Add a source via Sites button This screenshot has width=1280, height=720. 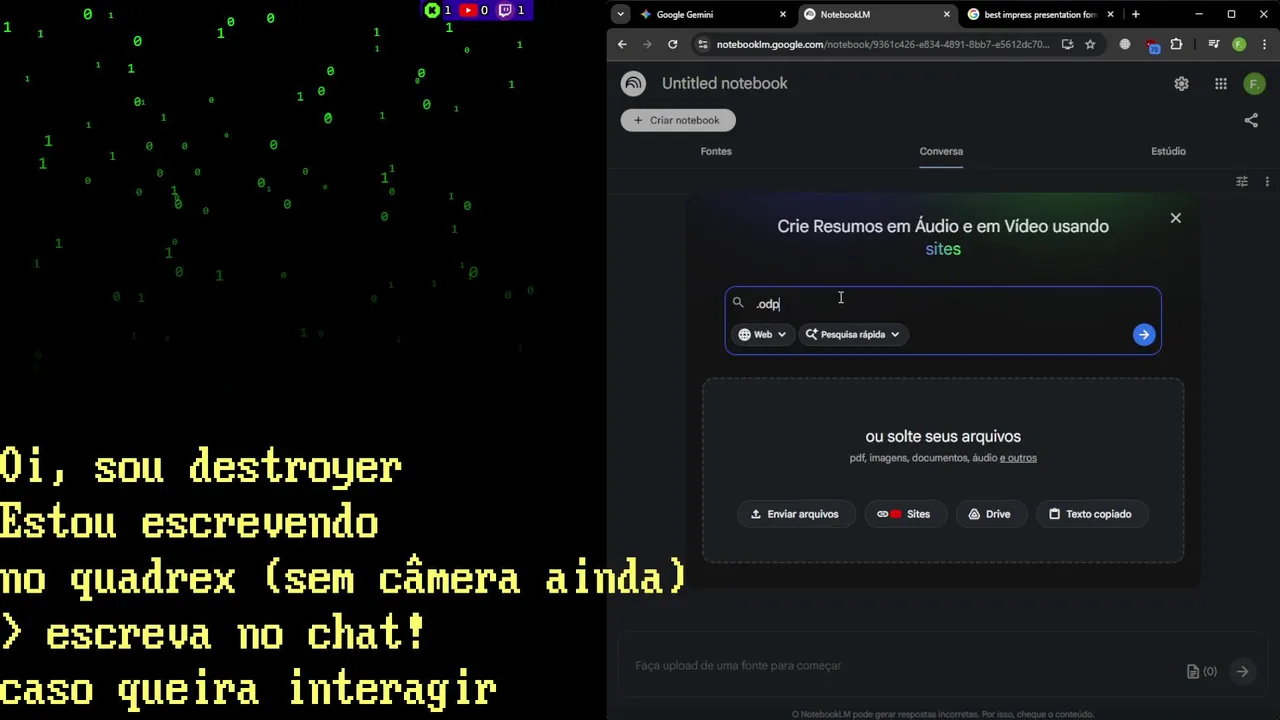point(904,514)
